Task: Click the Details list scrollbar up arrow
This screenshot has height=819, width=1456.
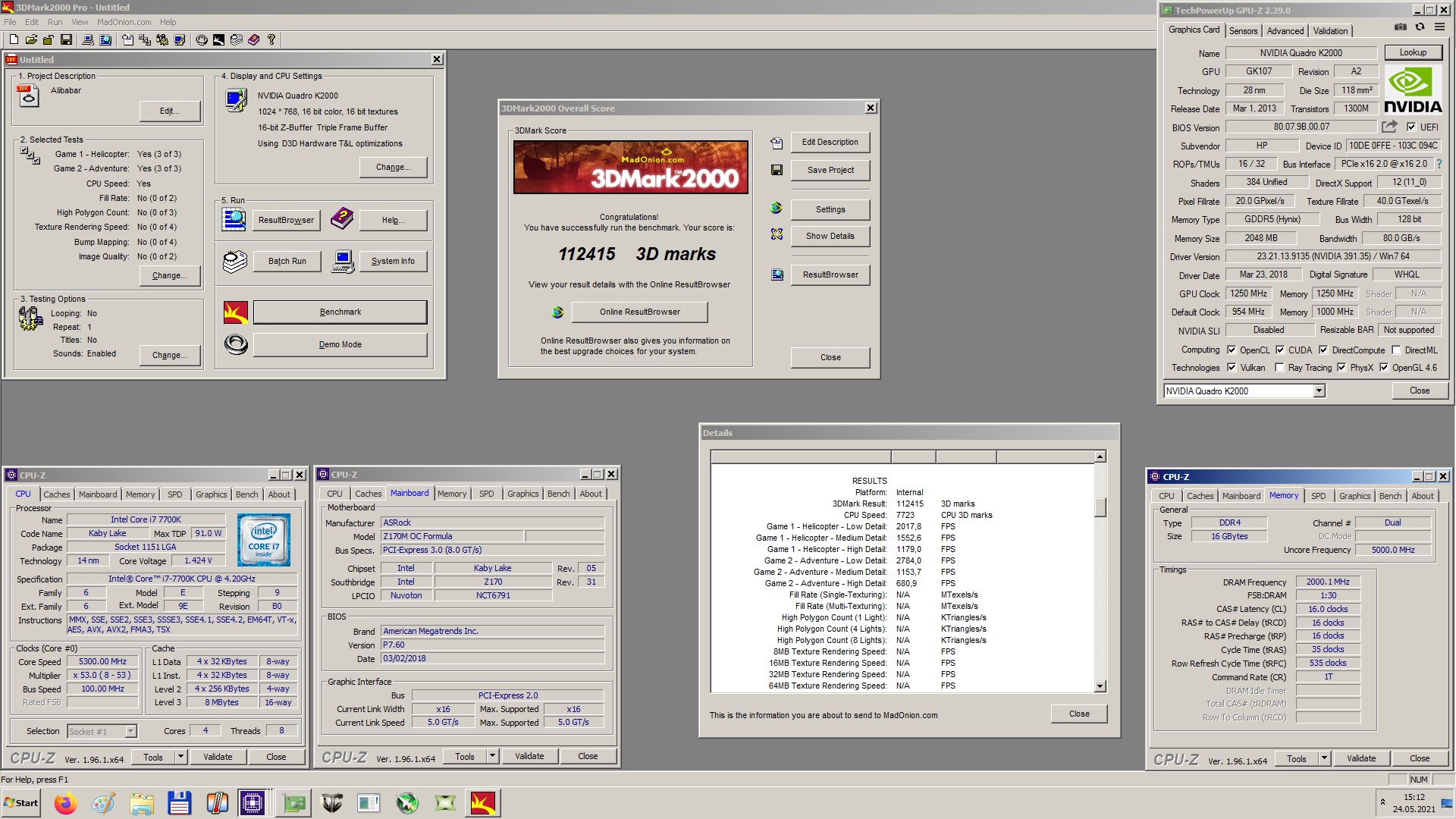Action: [1100, 457]
